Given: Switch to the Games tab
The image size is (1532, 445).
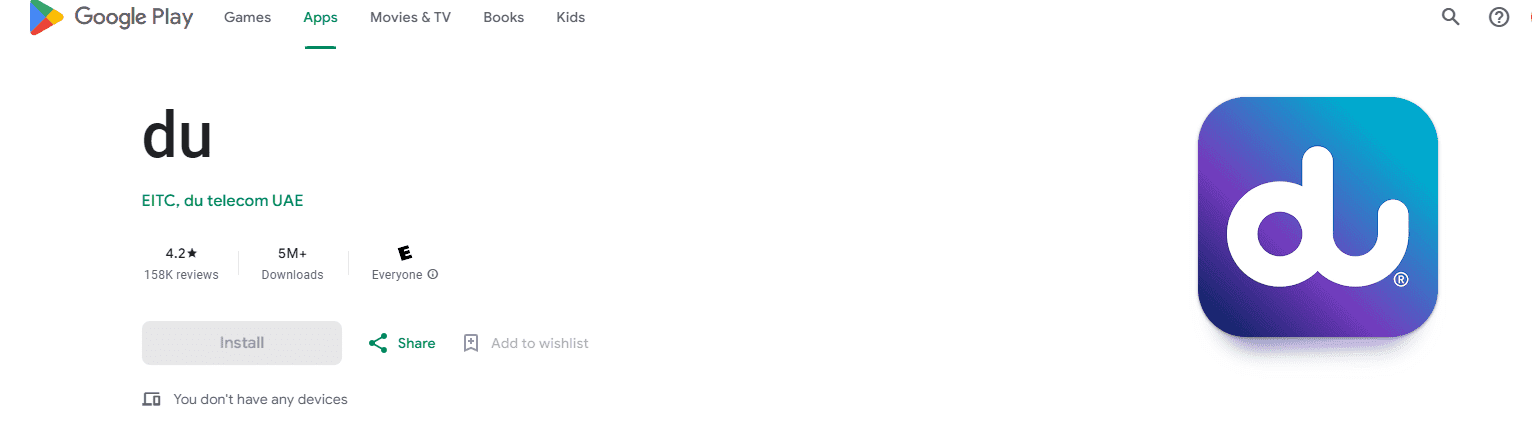Looking at the screenshot, I should coord(247,18).
